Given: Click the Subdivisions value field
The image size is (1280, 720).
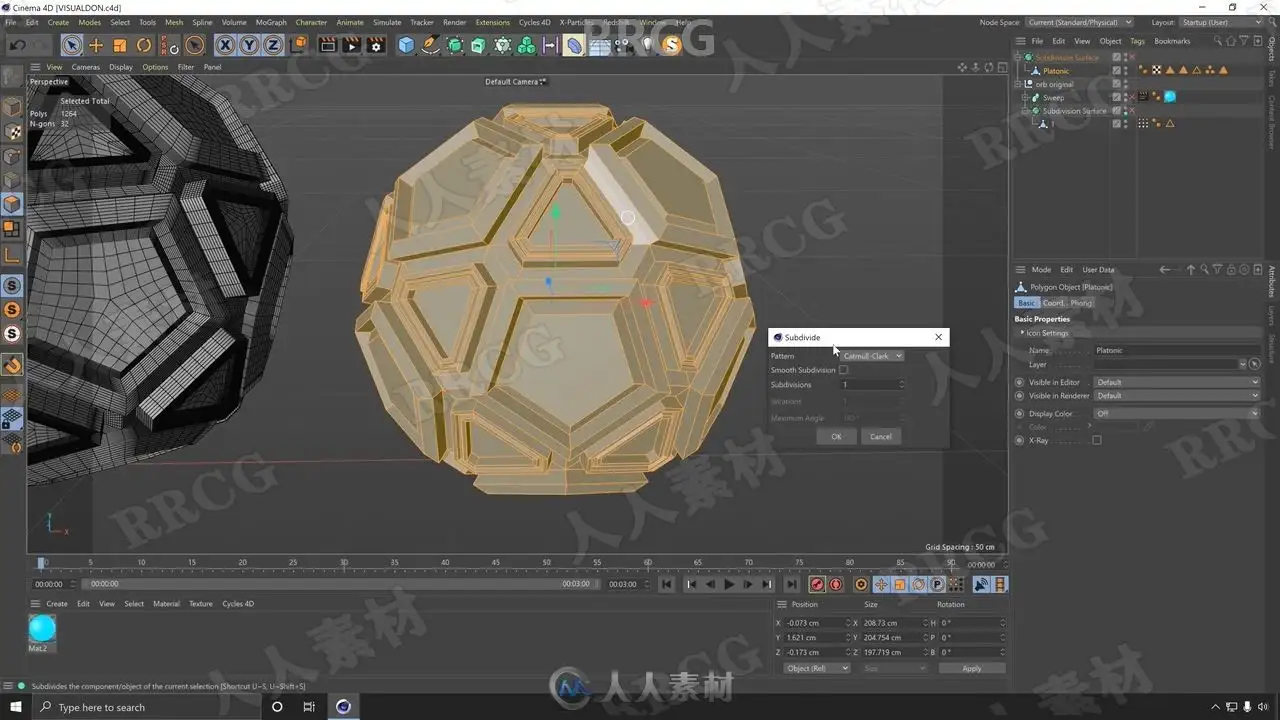Looking at the screenshot, I should point(872,385).
